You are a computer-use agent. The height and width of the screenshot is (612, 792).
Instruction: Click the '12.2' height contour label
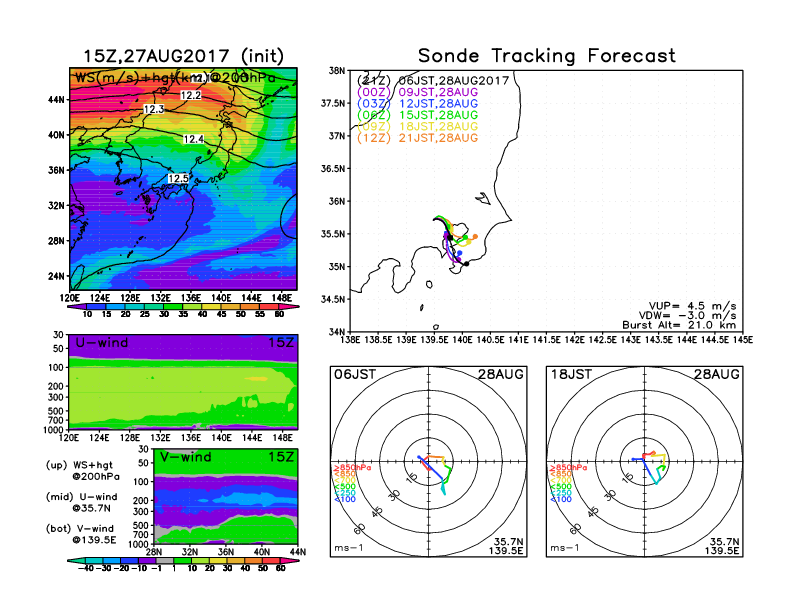click(x=191, y=95)
